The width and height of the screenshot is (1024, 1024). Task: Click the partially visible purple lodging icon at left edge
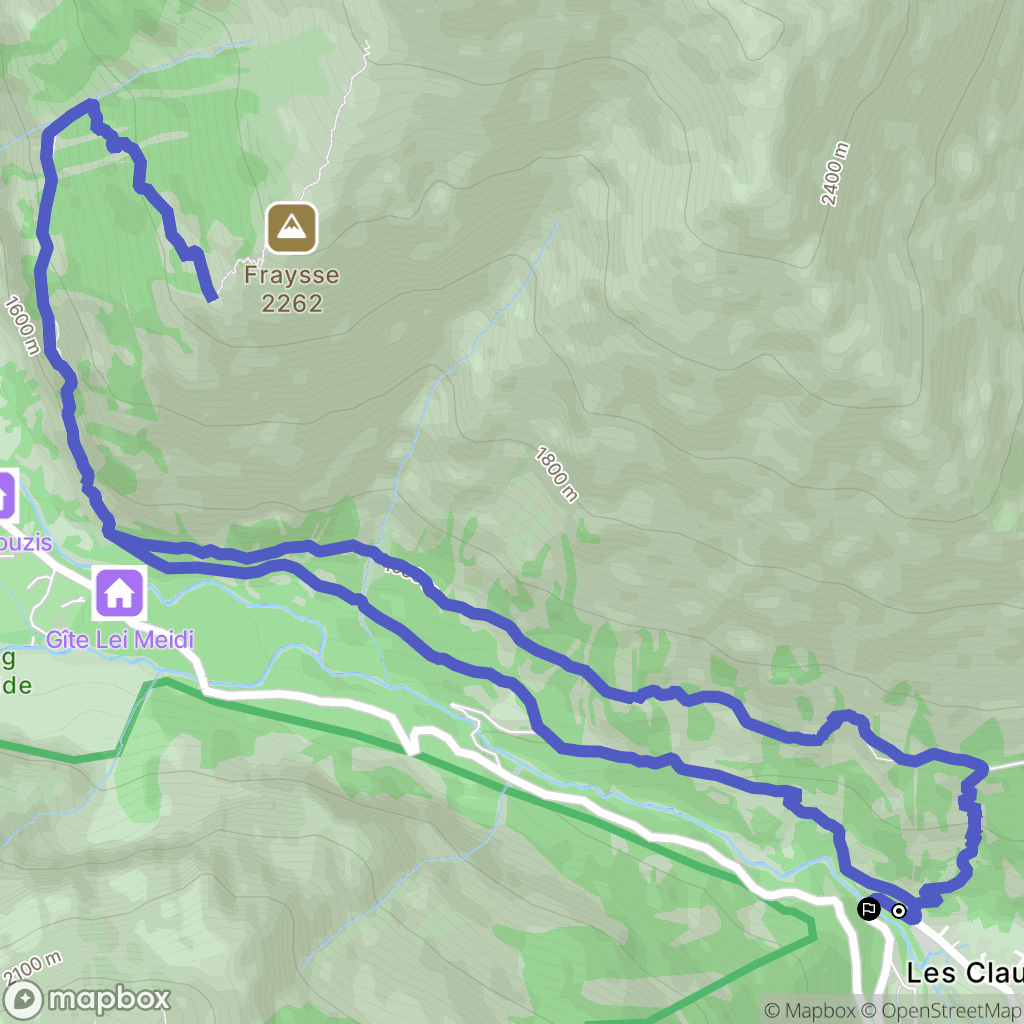pos(6,496)
